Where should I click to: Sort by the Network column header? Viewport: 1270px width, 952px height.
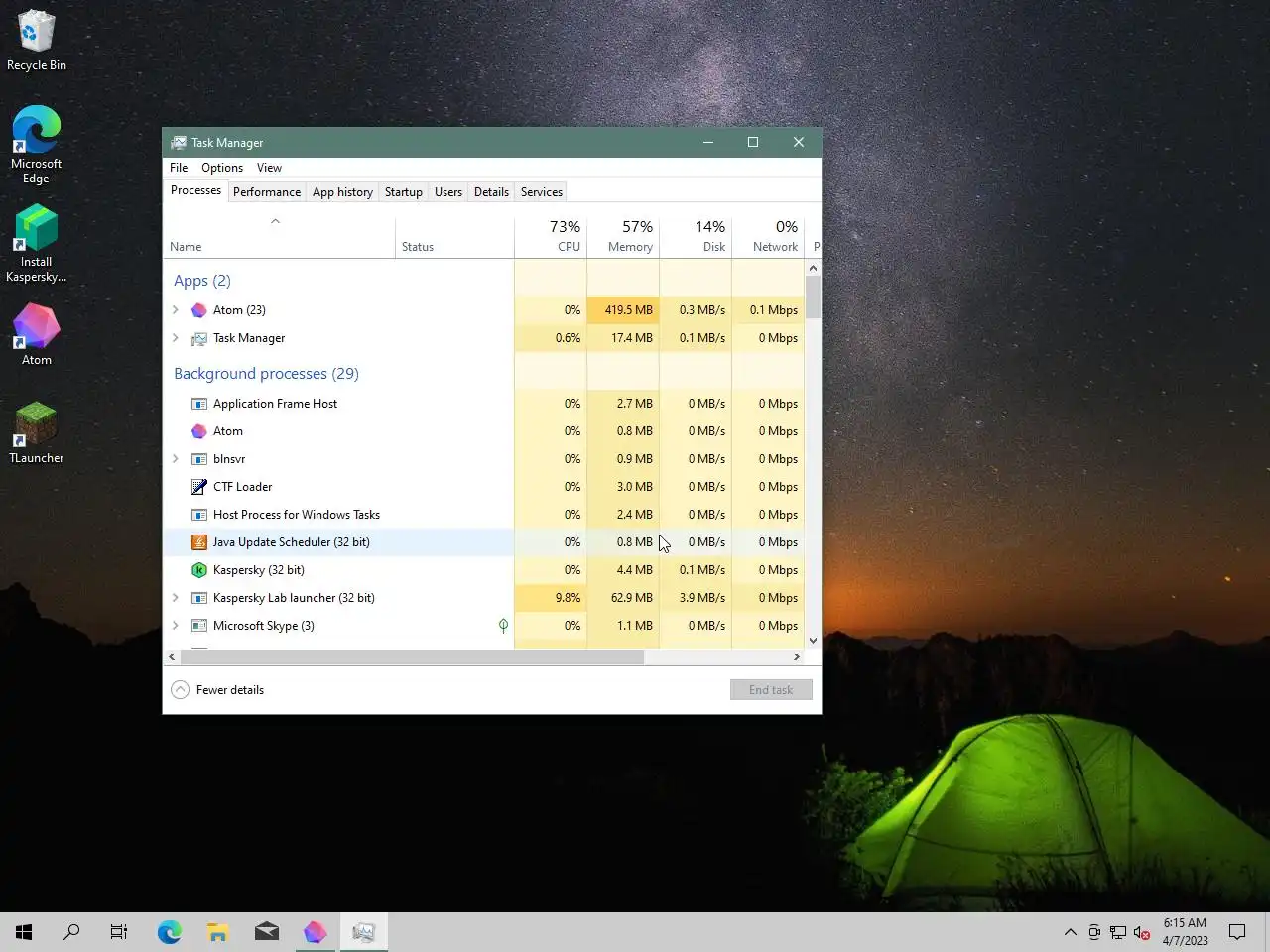point(768,237)
